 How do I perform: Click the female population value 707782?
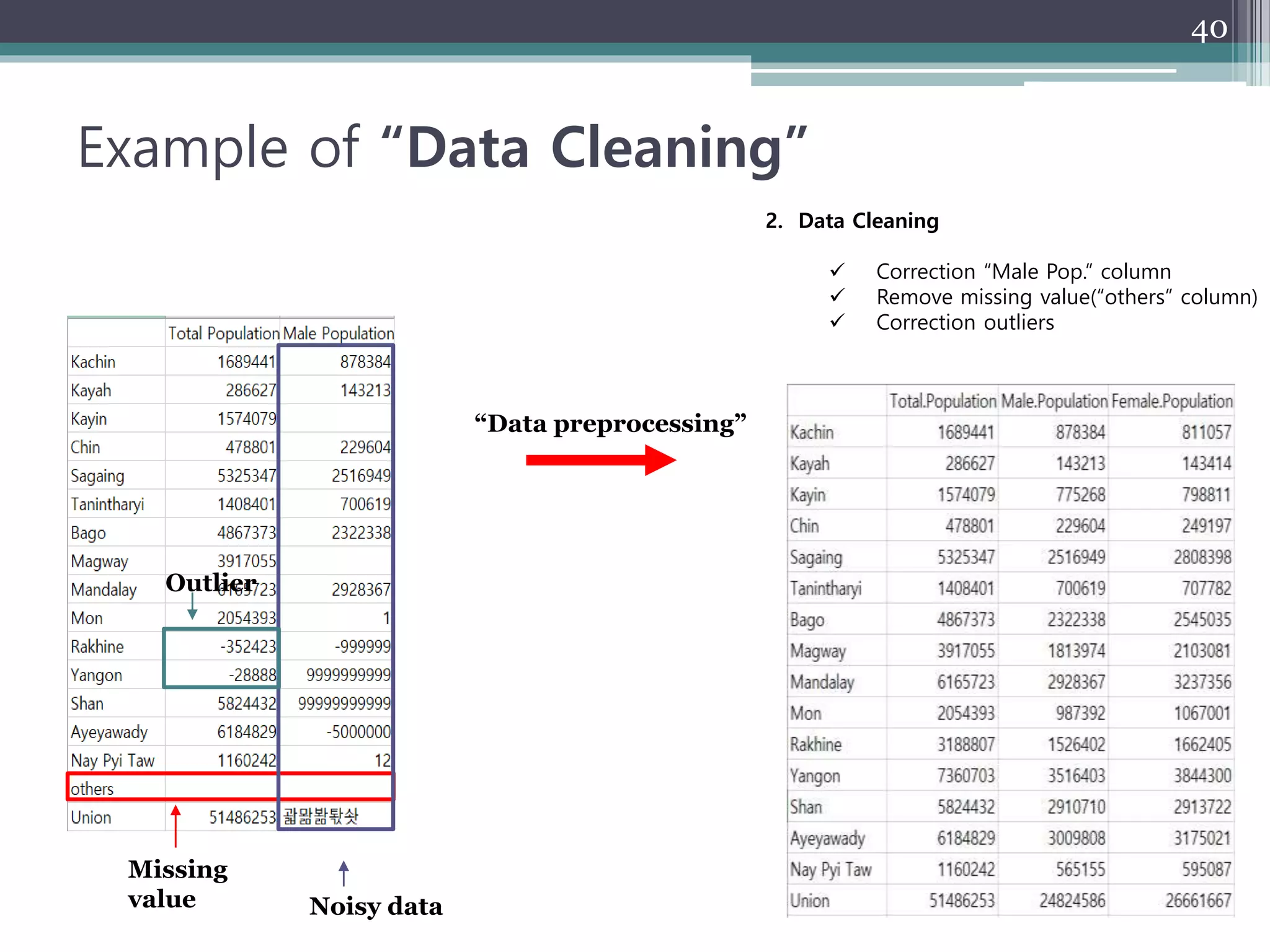tap(1206, 588)
